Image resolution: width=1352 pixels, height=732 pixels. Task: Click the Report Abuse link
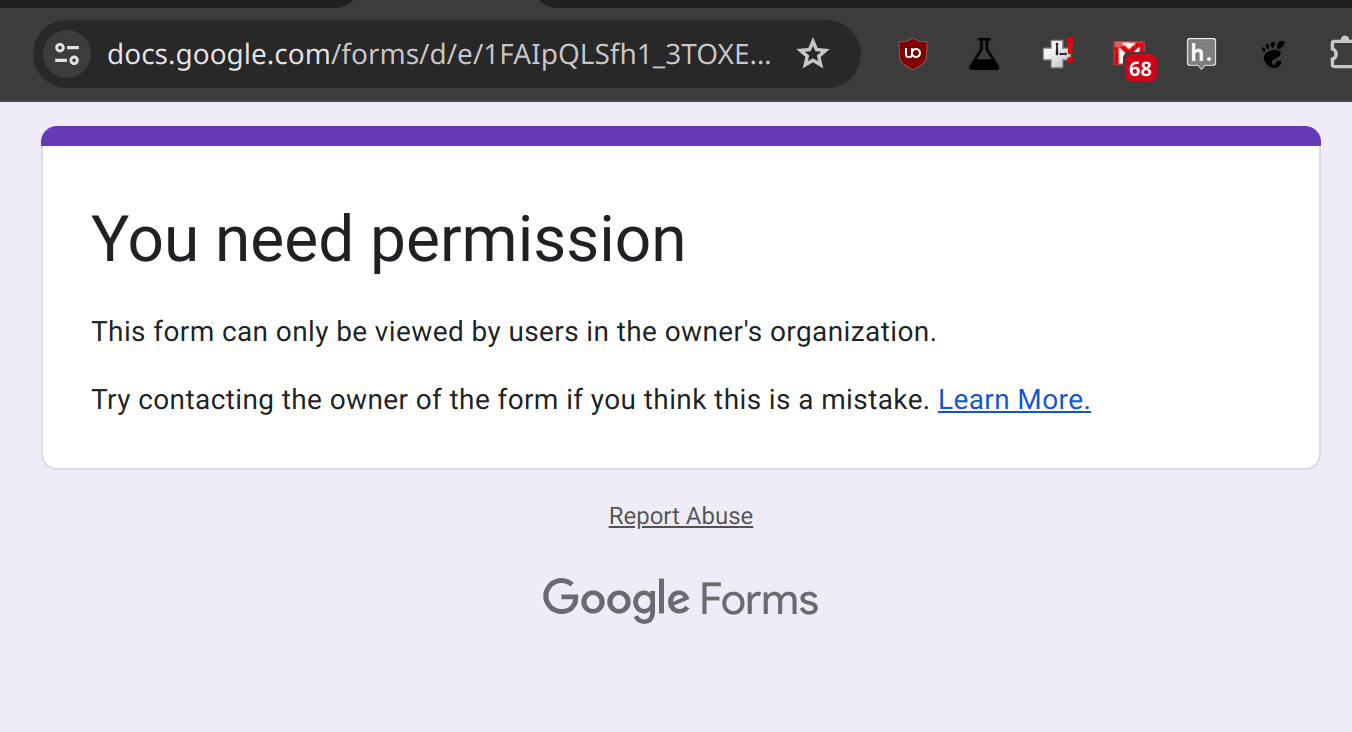click(x=681, y=516)
